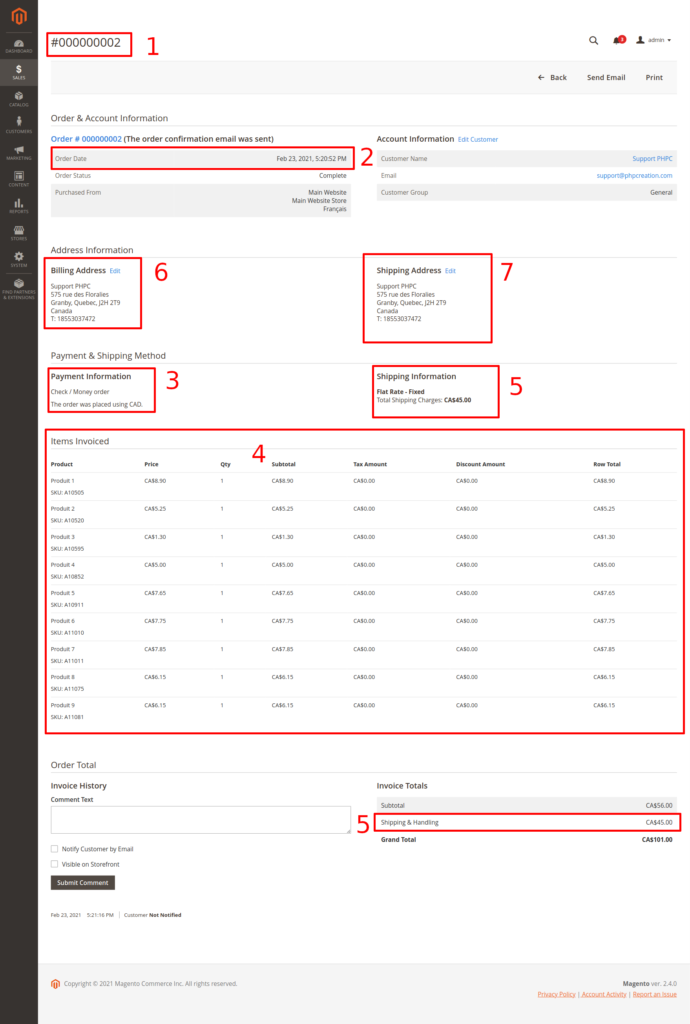Check the Visible on Storefront box
690x1024 pixels.
click(x=54, y=864)
